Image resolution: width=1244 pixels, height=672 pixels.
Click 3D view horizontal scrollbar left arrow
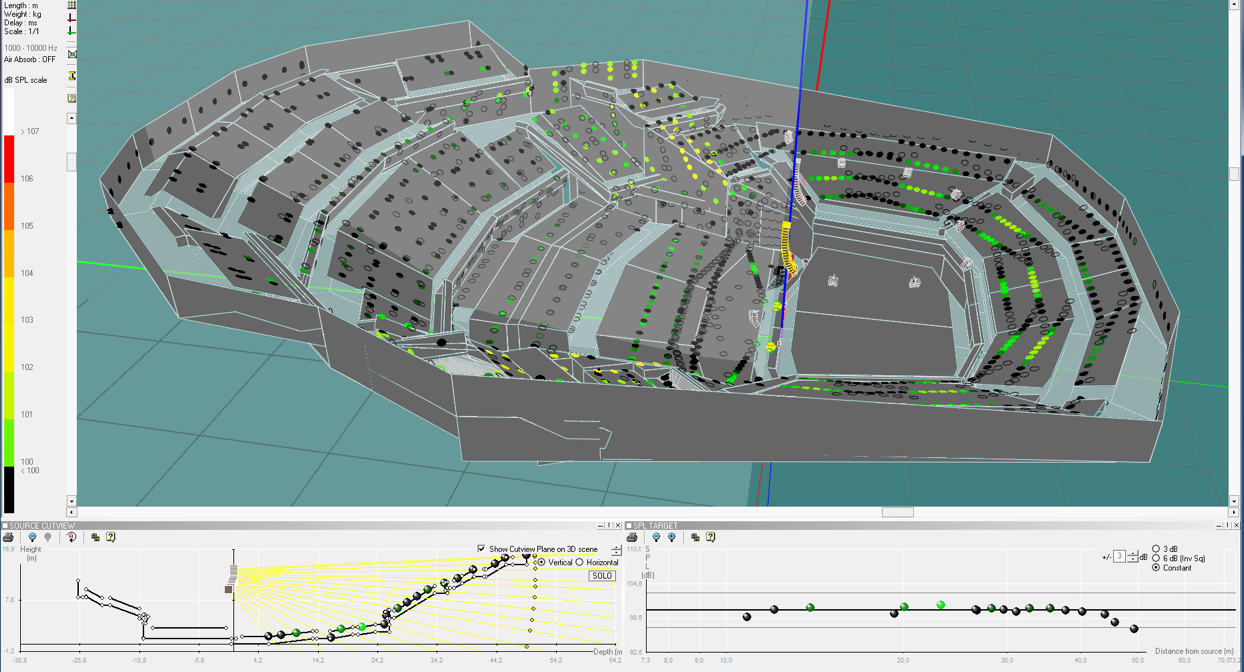pos(71,512)
